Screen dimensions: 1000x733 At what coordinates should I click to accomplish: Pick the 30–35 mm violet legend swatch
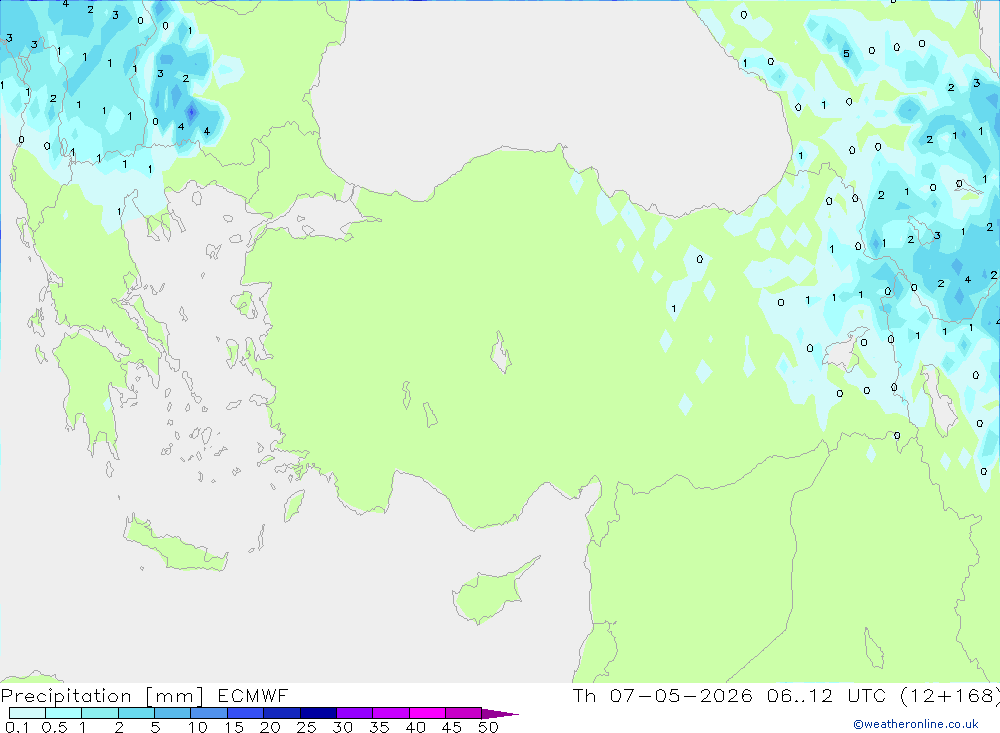tap(354, 713)
